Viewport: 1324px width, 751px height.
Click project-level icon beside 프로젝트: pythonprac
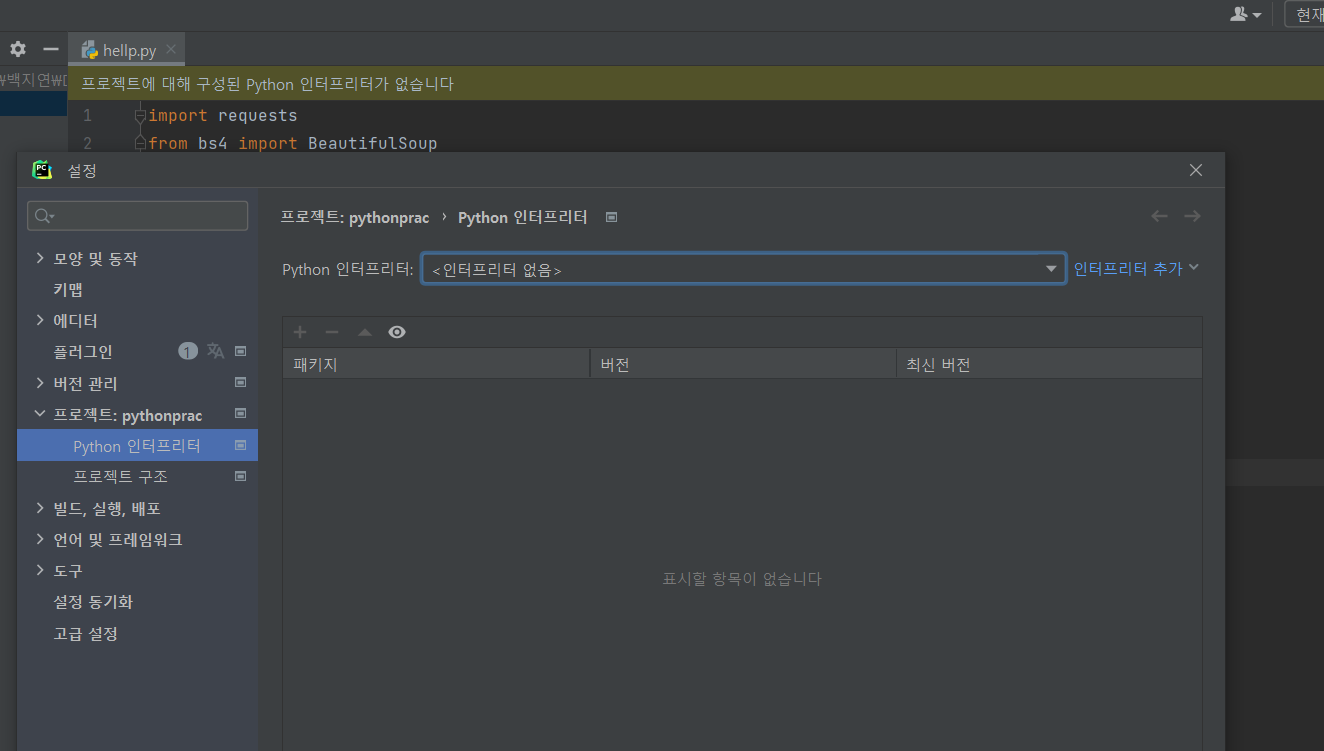(241, 413)
